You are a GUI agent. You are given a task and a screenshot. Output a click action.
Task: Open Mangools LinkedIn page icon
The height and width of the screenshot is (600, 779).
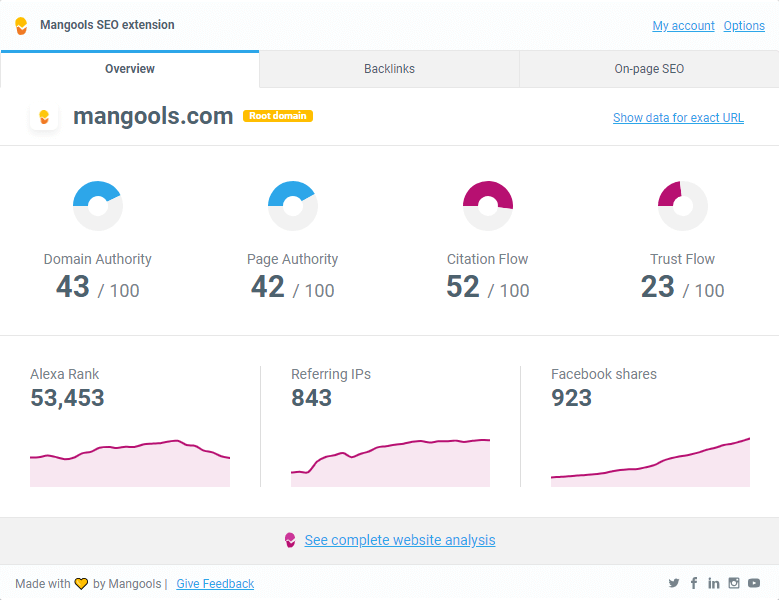(713, 583)
